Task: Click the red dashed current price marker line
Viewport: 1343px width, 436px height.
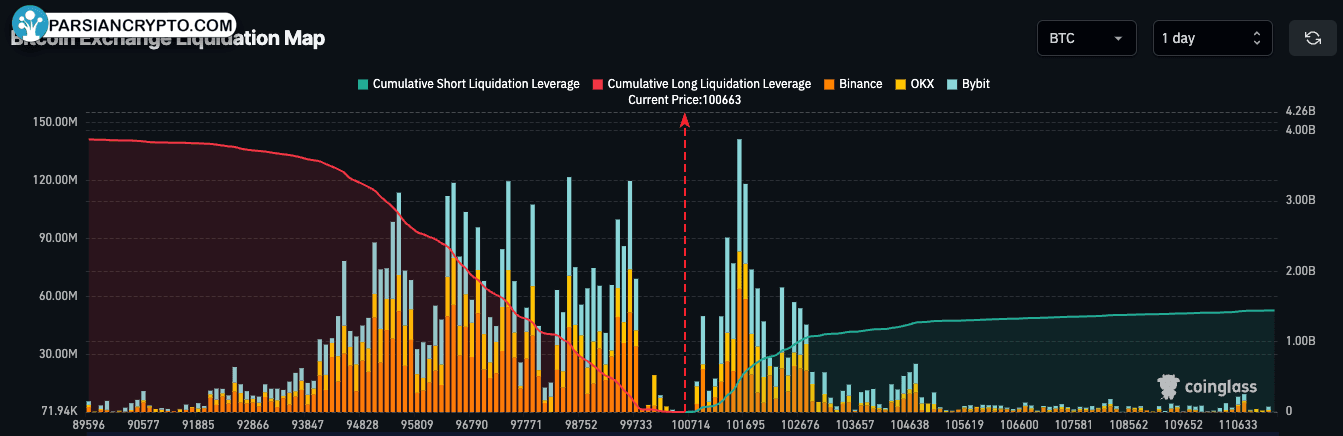Action: (x=685, y=265)
